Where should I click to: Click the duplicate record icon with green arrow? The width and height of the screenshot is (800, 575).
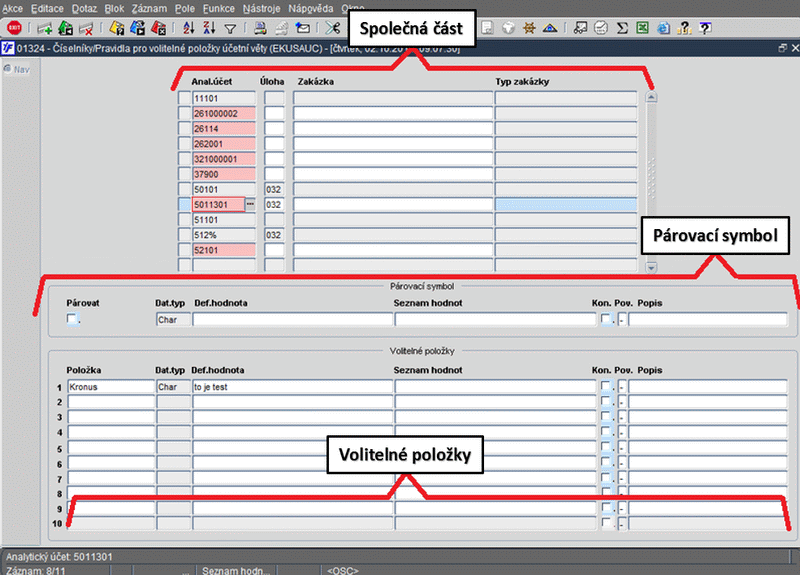tap(65, 28)
